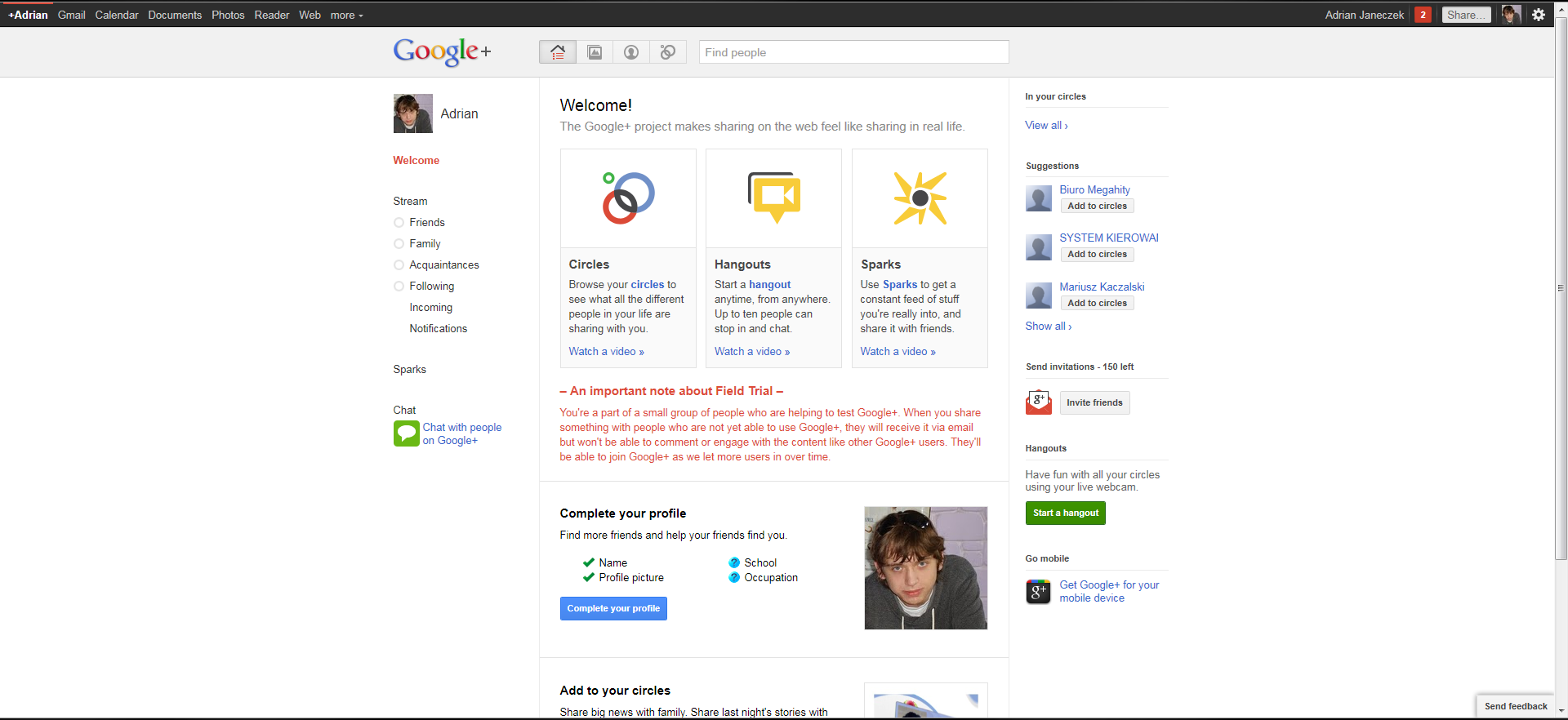Select the Family stream circle

[x=399, y=244]
